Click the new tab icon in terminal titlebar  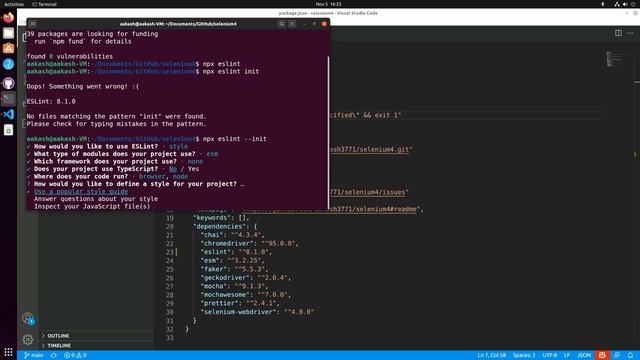click(33, 24)
